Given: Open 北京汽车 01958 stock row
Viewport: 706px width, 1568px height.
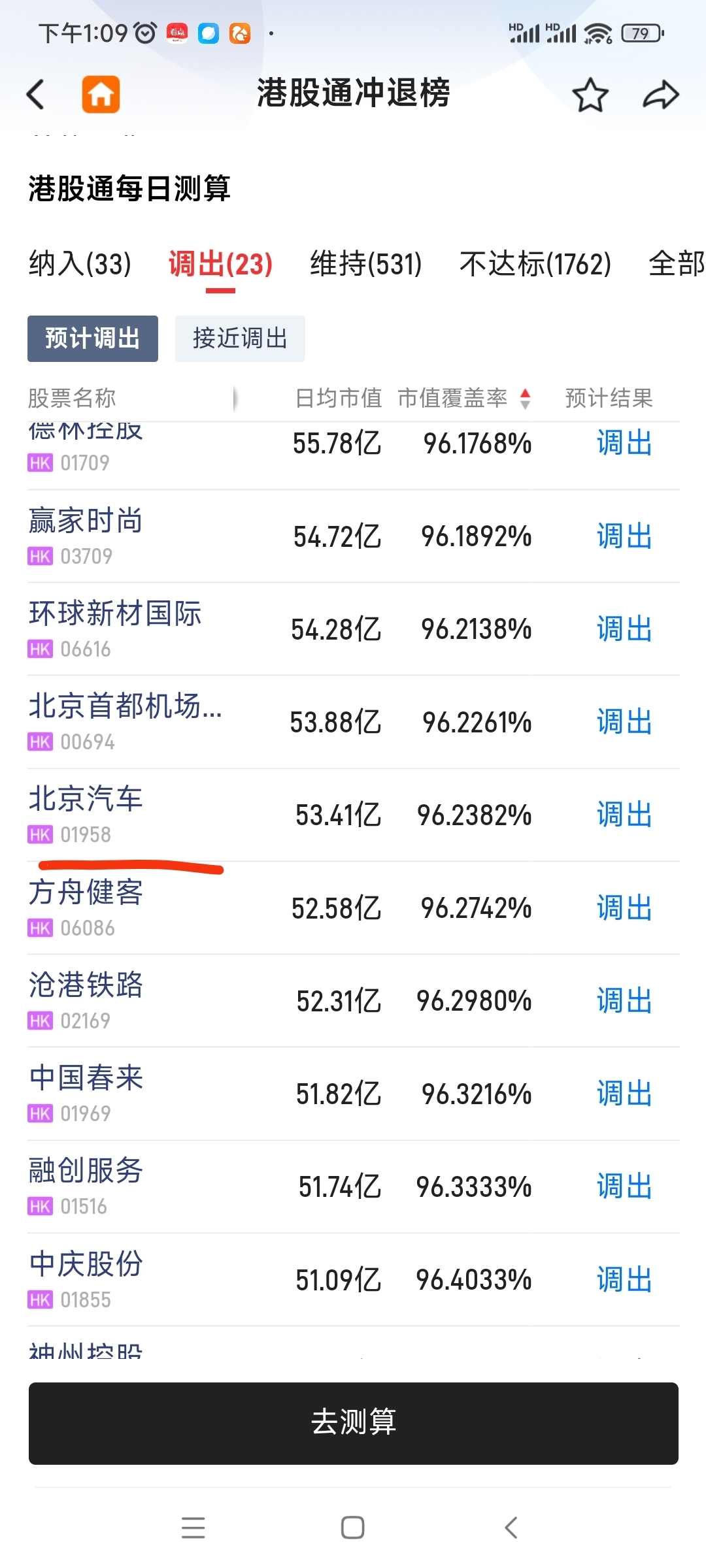Looking at the screenshot, I should [x=354, y=815].
